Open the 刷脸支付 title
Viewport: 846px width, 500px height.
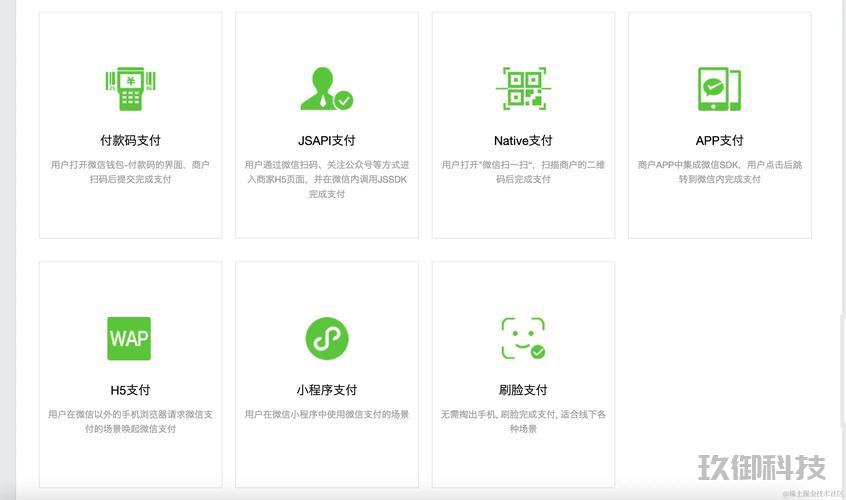coord(523,390)
